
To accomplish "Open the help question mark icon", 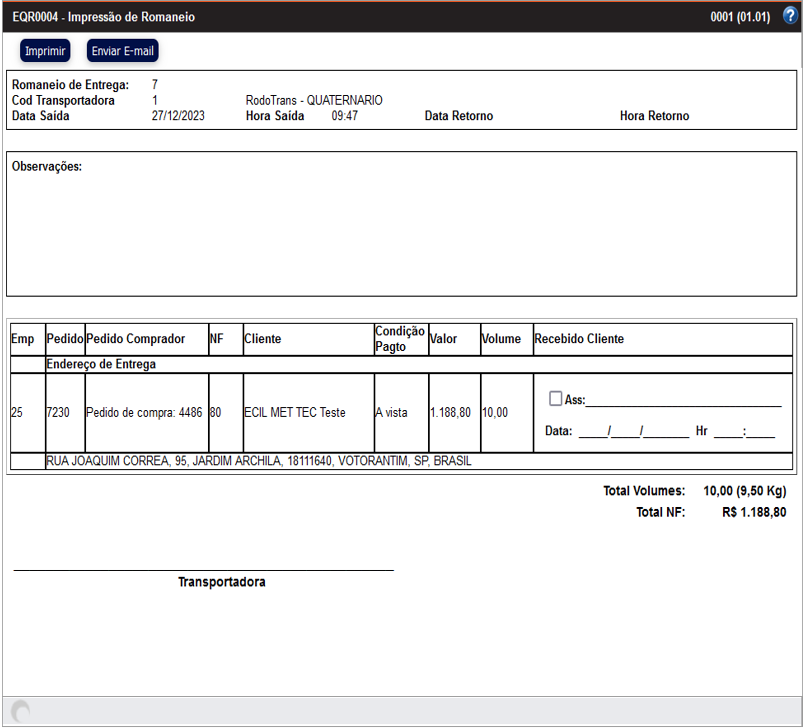I will coord(790,16).
